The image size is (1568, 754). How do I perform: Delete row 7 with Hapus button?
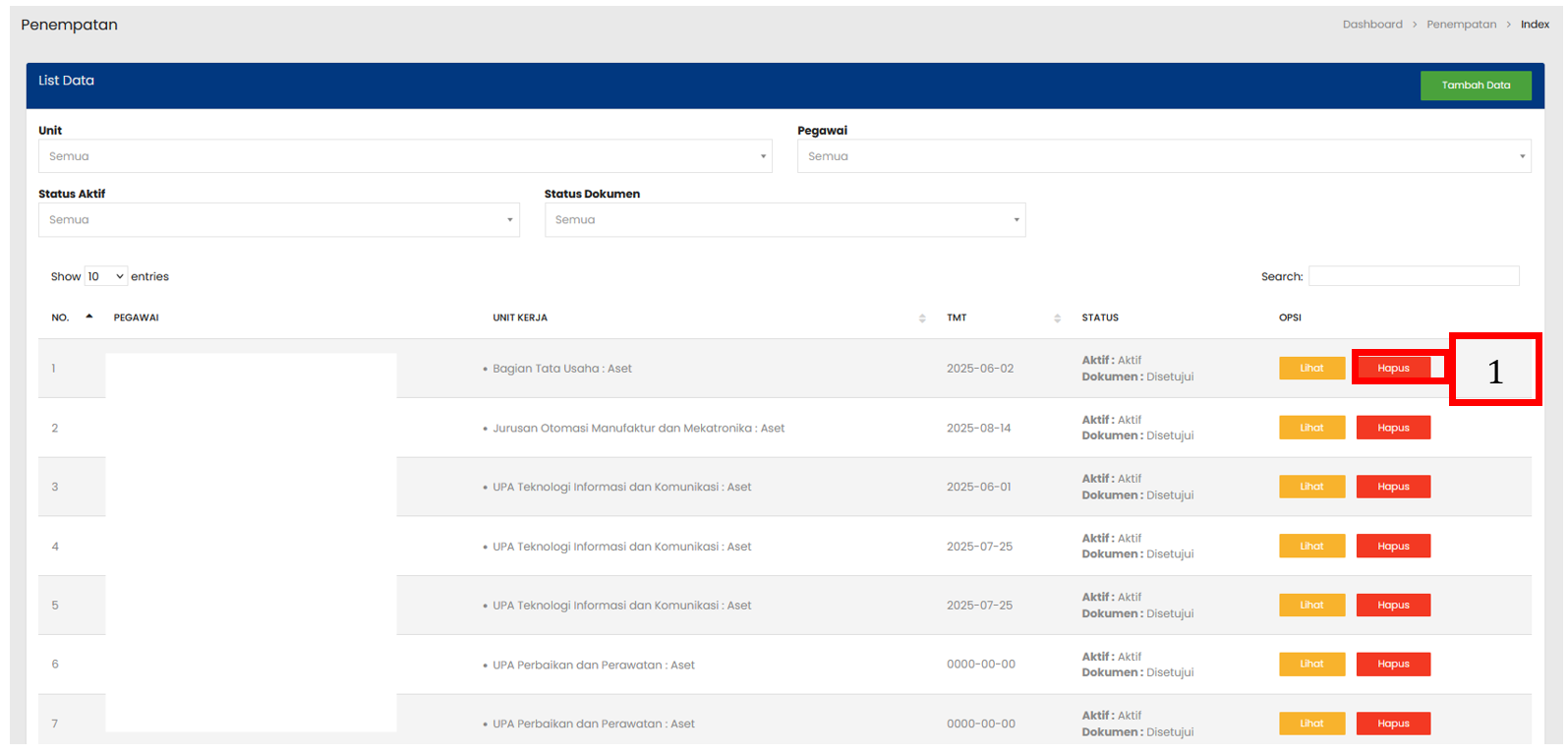coord(1393,724)
